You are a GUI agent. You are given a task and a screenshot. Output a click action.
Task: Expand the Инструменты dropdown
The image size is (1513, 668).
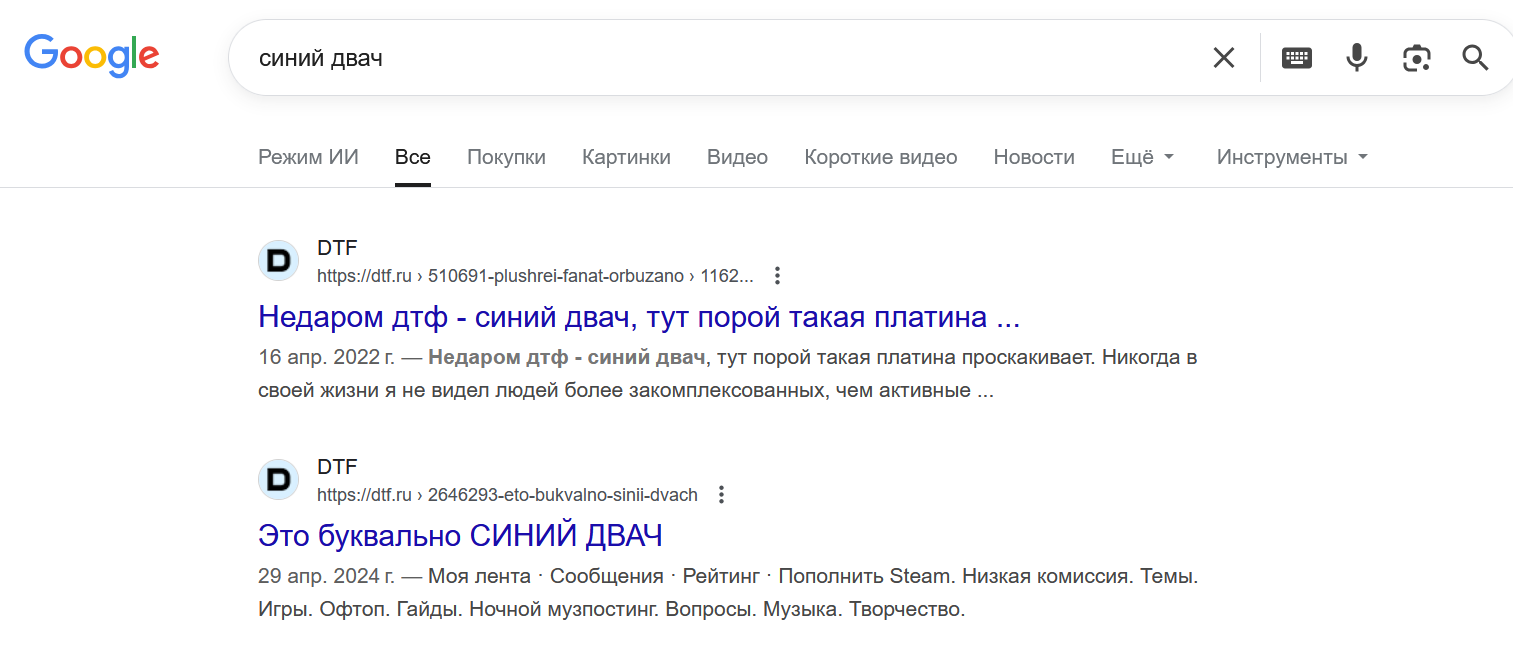[x=1292, y=157]
